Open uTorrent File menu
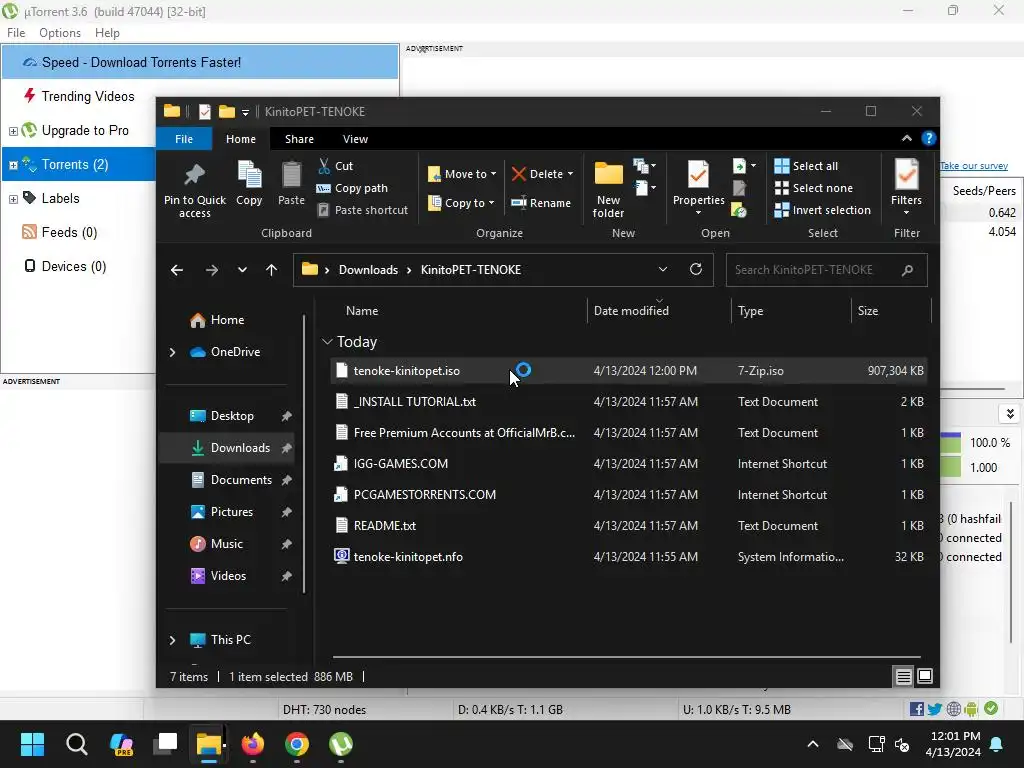Screen dimensions: 1024x768 (x=16, y=33)
